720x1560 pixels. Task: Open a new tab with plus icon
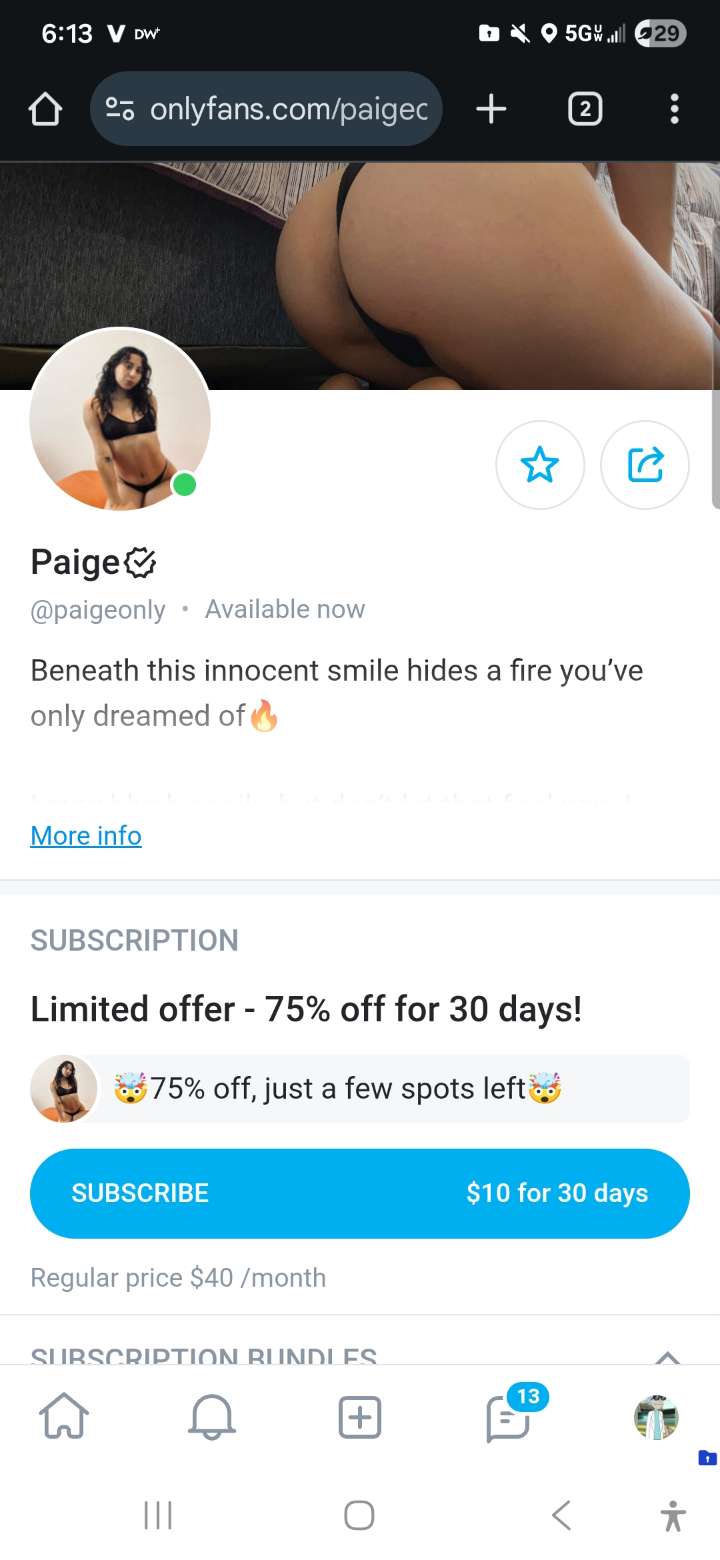tap(490, 110)
